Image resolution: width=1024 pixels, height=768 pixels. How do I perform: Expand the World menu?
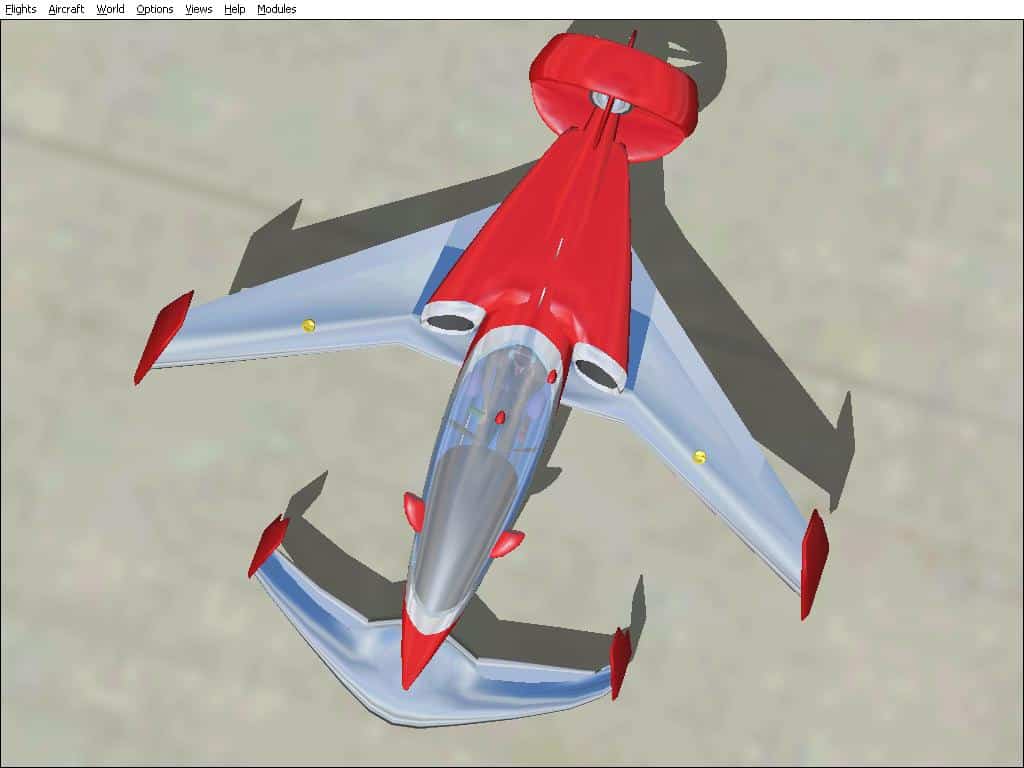(110, 9)
